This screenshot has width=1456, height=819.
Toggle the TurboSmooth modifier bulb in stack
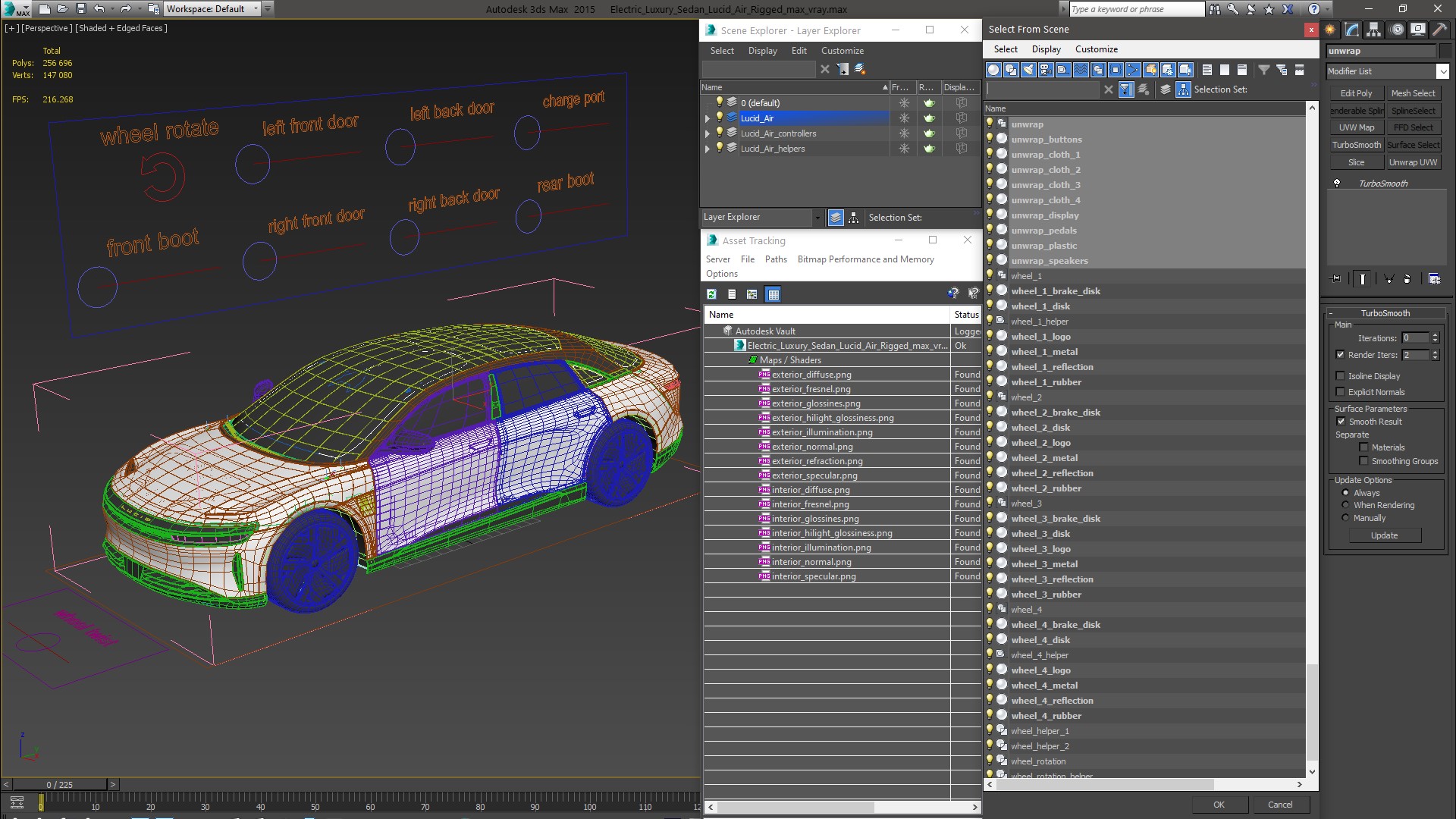pos(1337,184)
